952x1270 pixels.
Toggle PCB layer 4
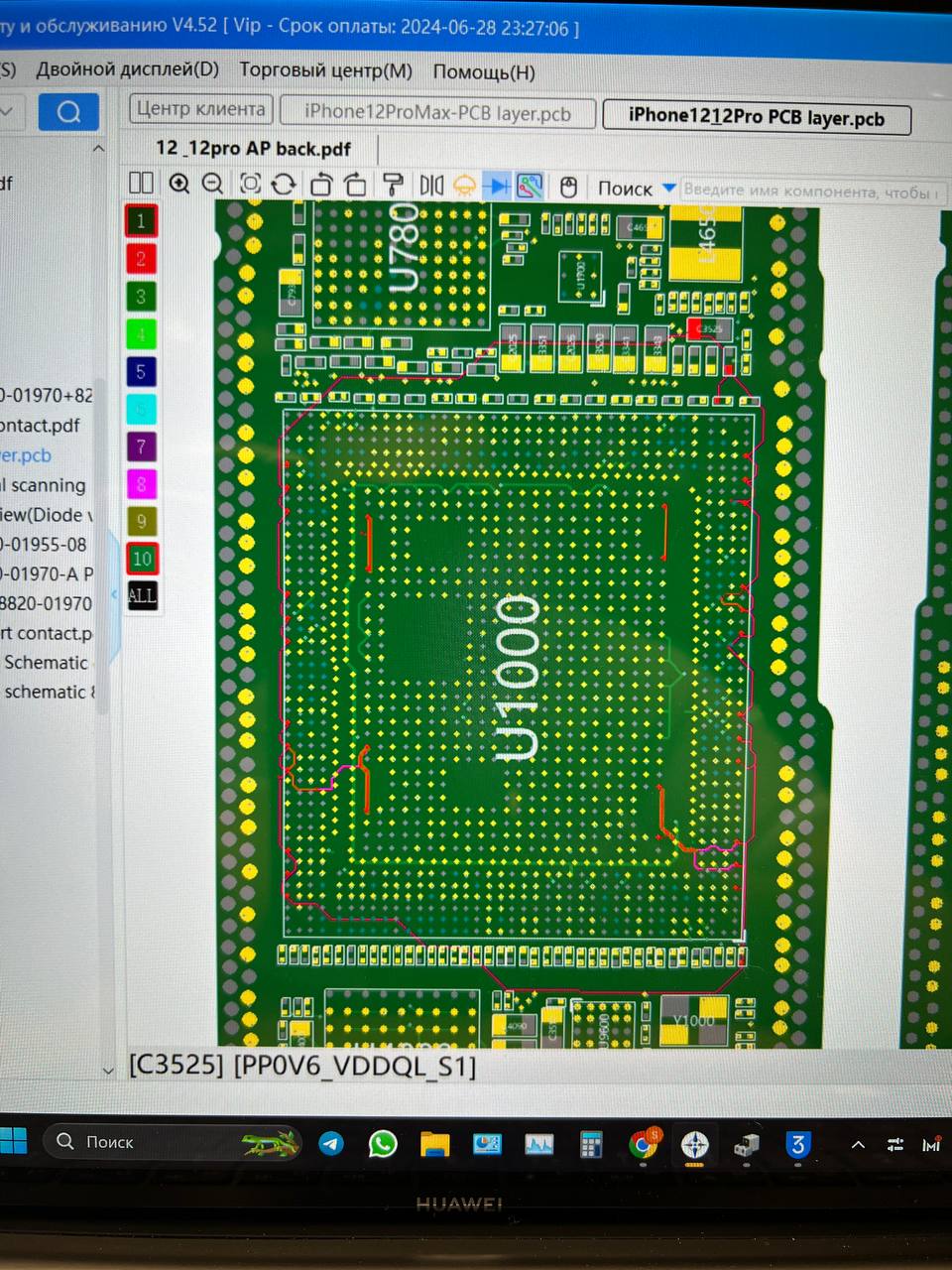click(x=141, y=333)
